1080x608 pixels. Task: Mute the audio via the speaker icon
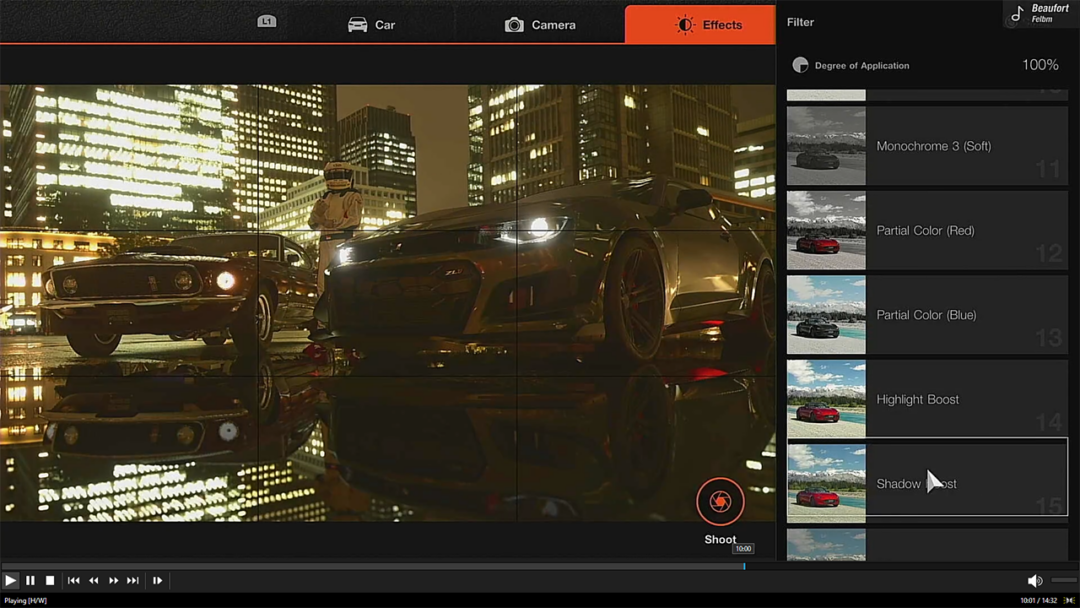1035,580
